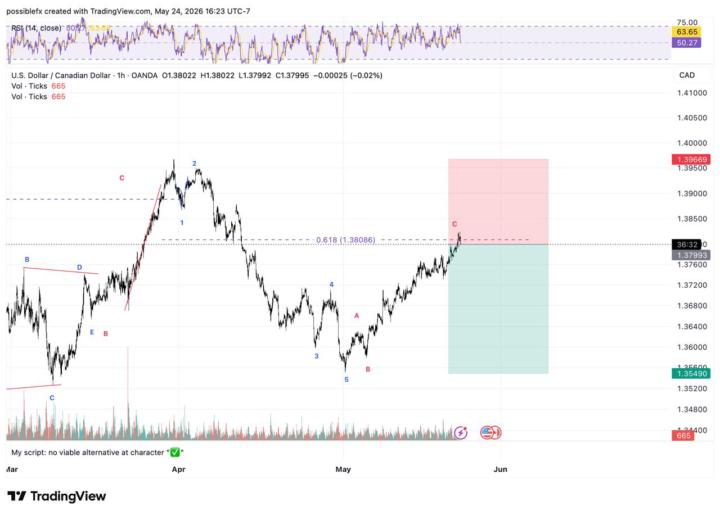
Task: Select the 0.618 (1.38086) Fibonacci label
Action: pyautogui.click(x=345, y=240)
